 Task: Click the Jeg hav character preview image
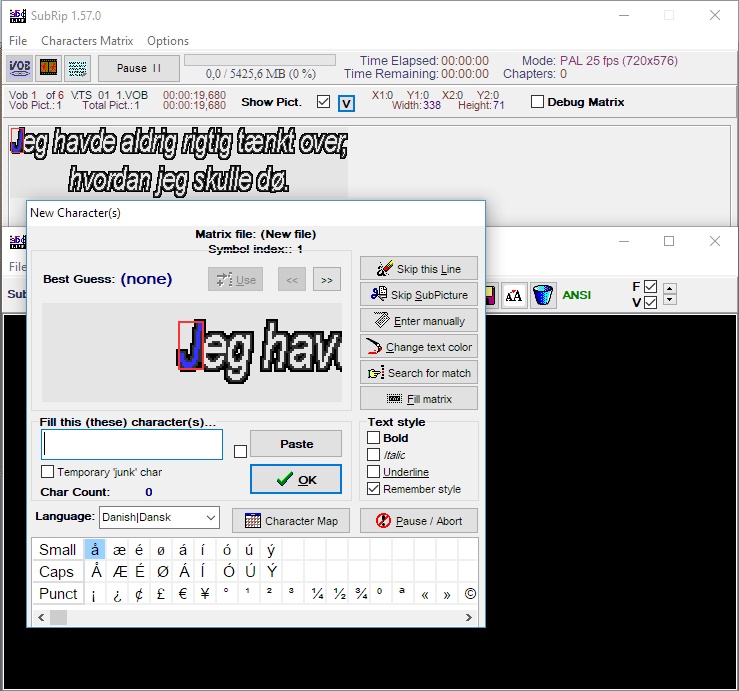pyautogui.click(x=192, y=352)
